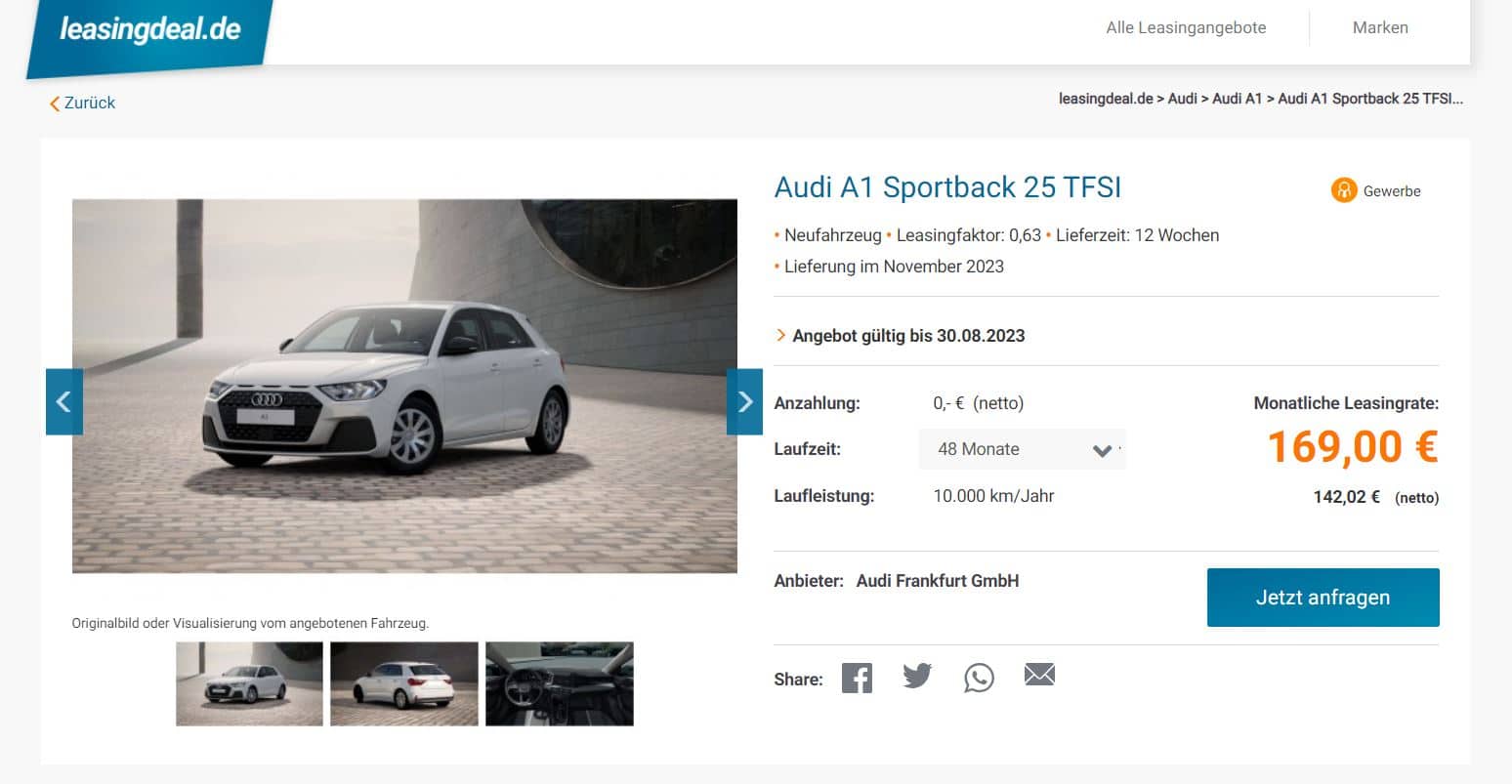
Task: Show the previous car image
Action: click(x=63, y=401)
